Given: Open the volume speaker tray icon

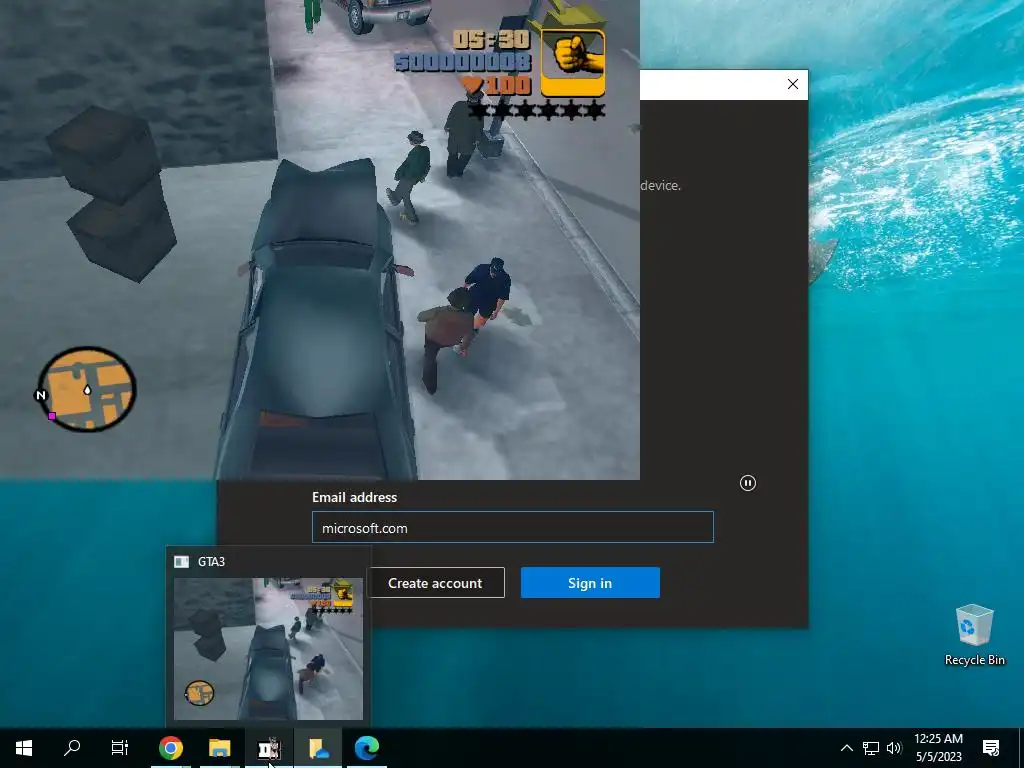Looking at the screenshot, I should (x=894, y=748).
